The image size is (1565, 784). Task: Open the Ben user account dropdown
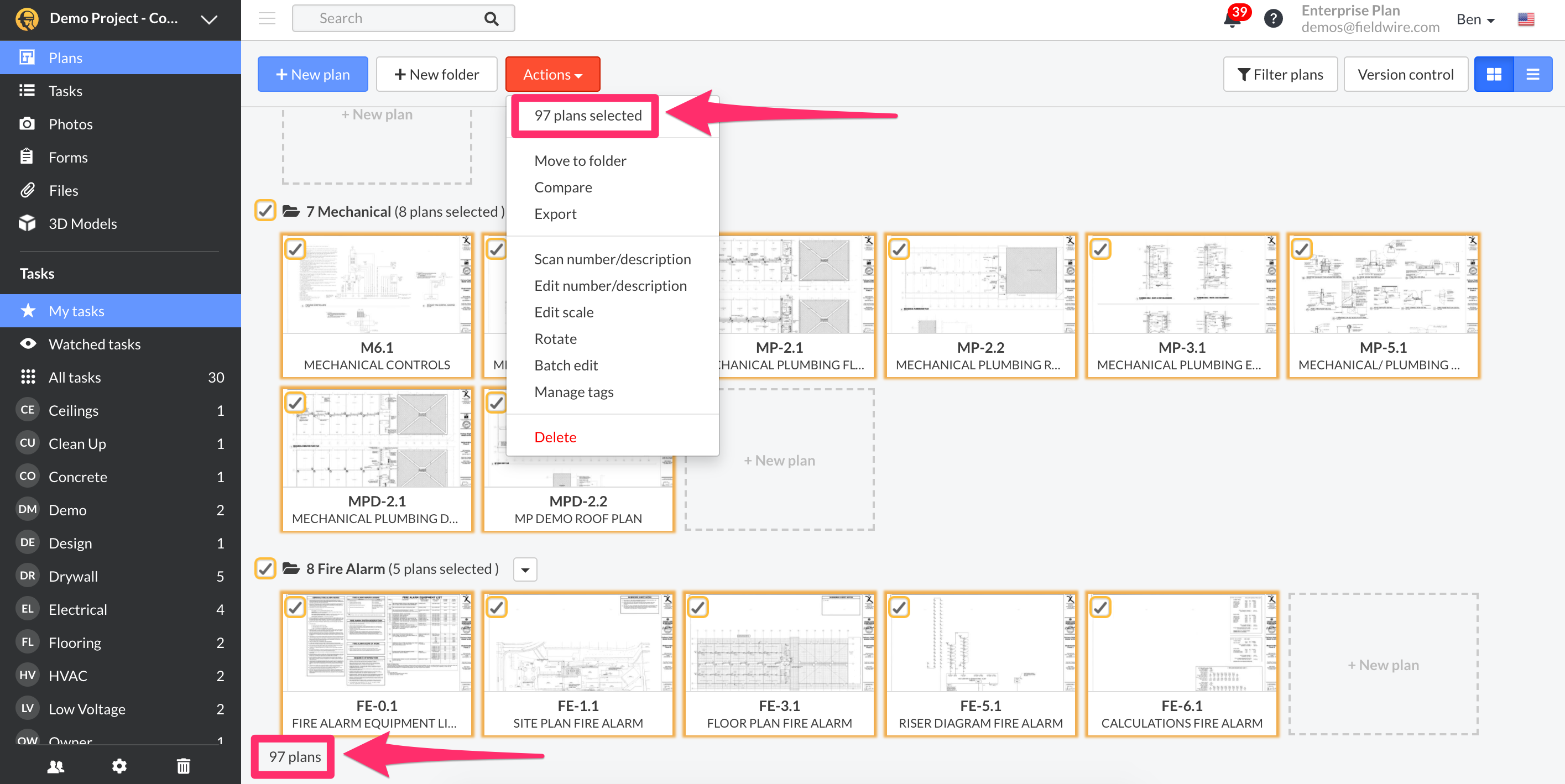pos(1475,19)
